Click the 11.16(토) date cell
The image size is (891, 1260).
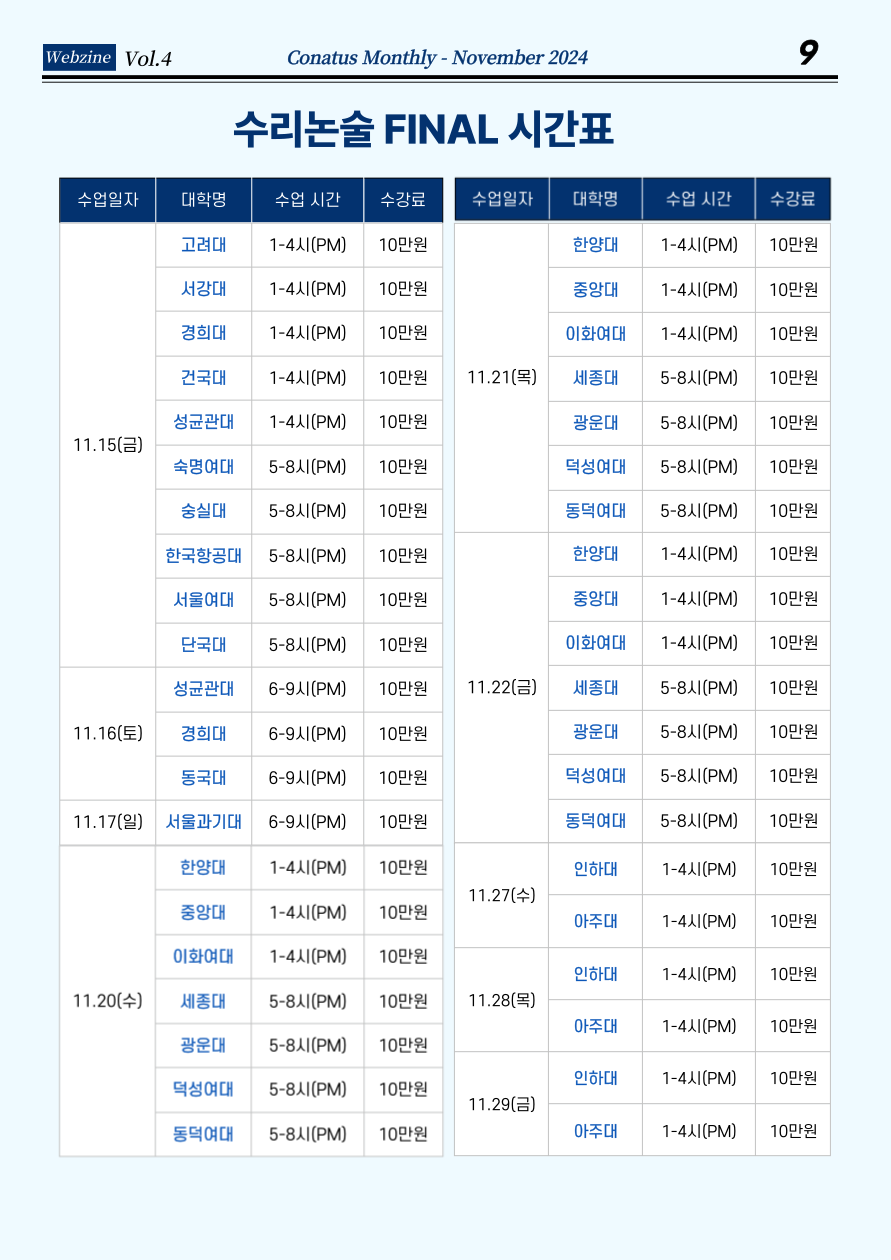(108, 733)
